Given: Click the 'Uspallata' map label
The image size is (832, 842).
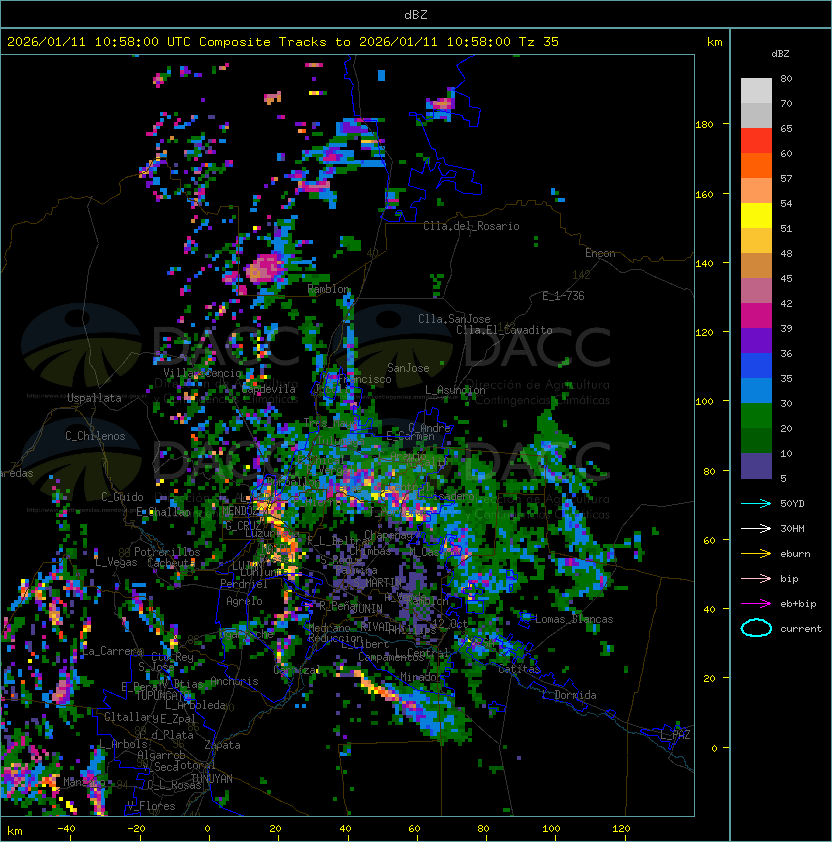Looking at the screenshot, I should [x=94, y=398].
